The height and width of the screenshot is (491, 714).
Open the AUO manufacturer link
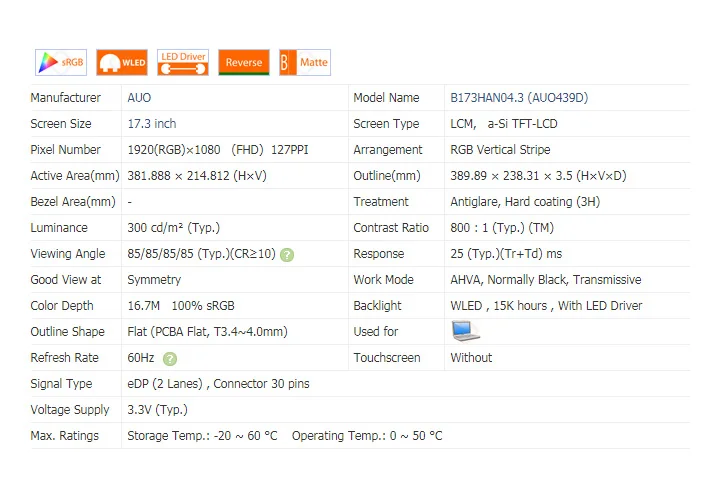[x=139, y=98]
